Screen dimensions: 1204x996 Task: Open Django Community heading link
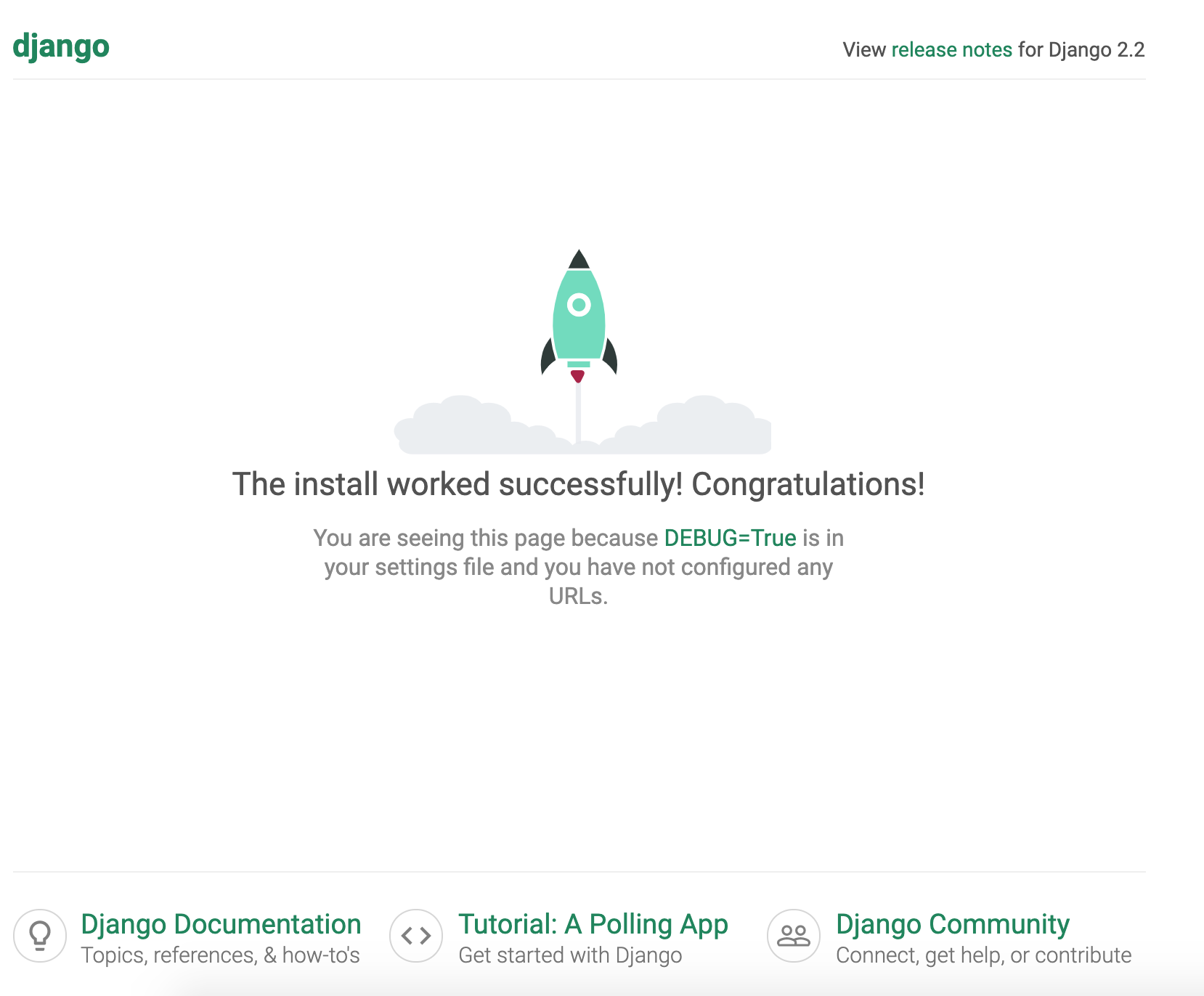[953, 924]
